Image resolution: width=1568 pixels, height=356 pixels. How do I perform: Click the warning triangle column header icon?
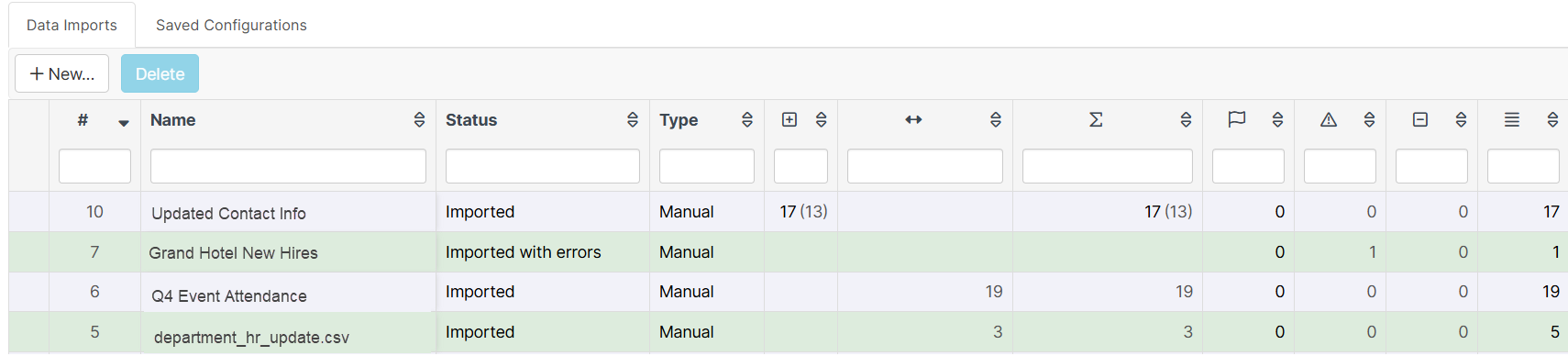tap(1329, 119)
